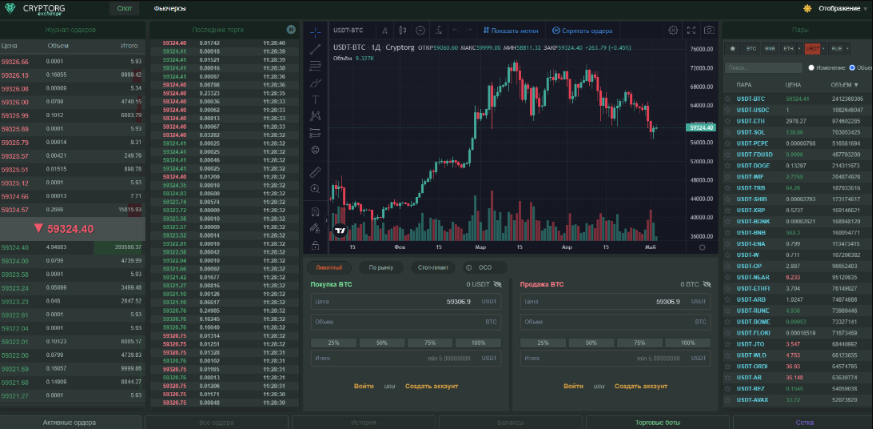
Task: Click the sell volume input field
Action: pyautogui.click(x=615, y=322)
